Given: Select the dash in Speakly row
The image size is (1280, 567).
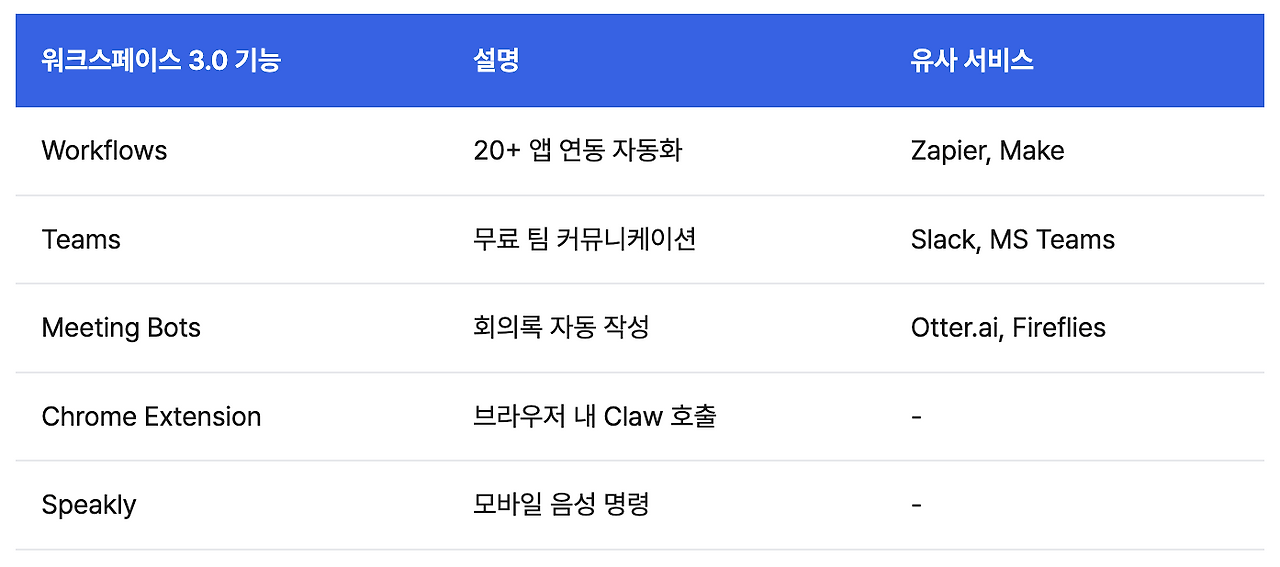Looking at the screenshot, I should (x=916, y=505).
